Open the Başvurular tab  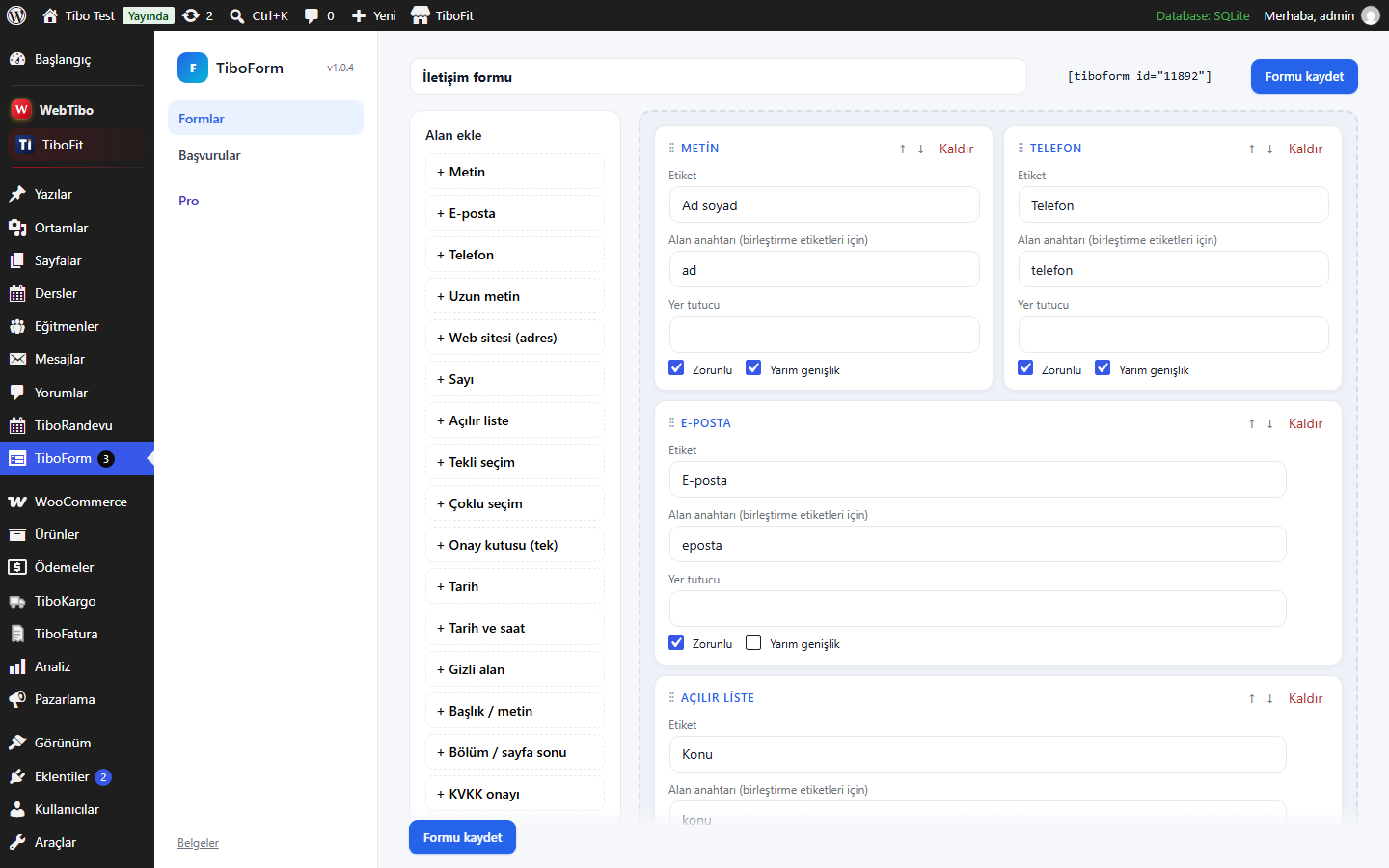tap(265, 155)
